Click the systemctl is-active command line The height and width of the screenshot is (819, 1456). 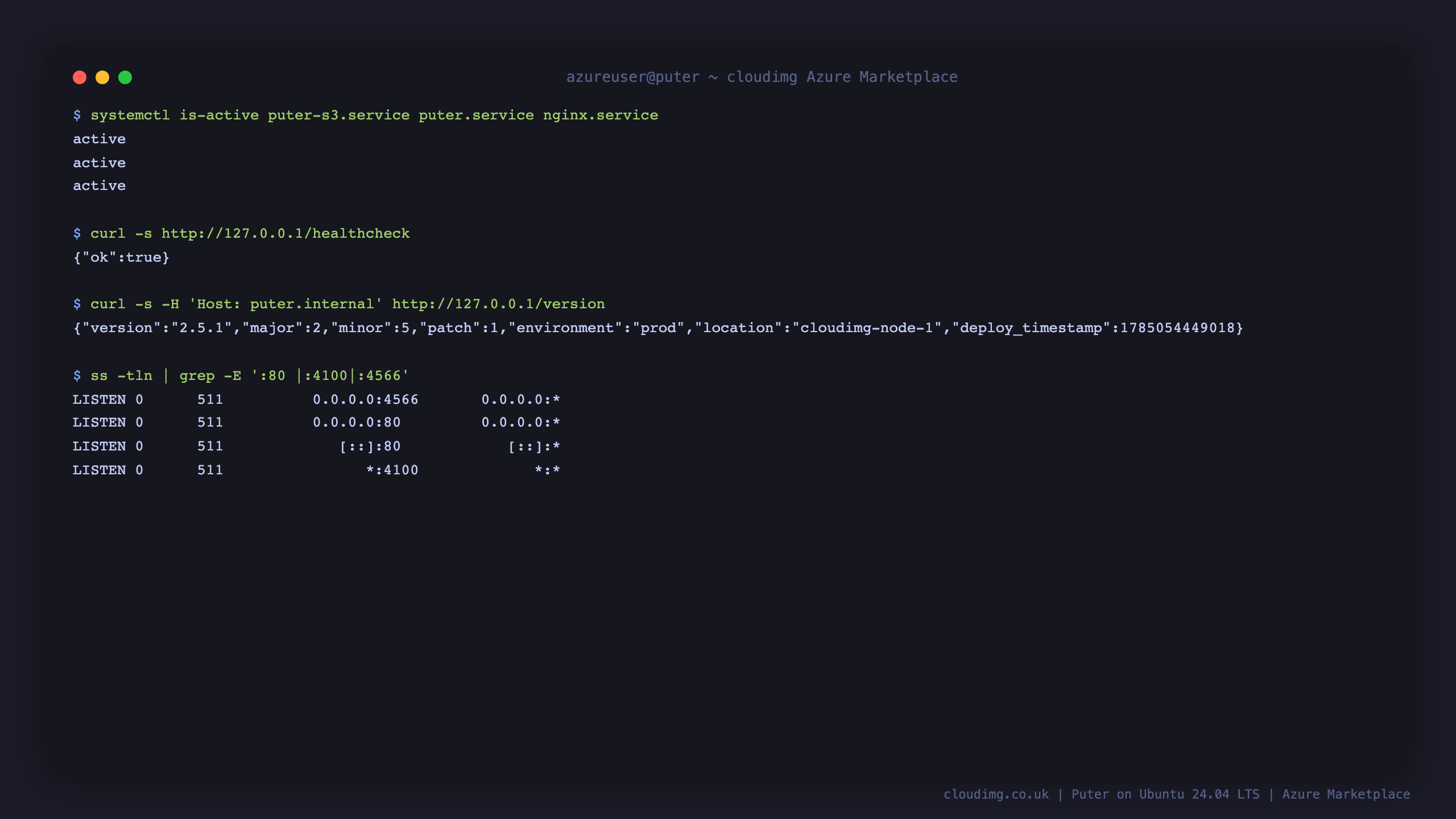[366, 115]
